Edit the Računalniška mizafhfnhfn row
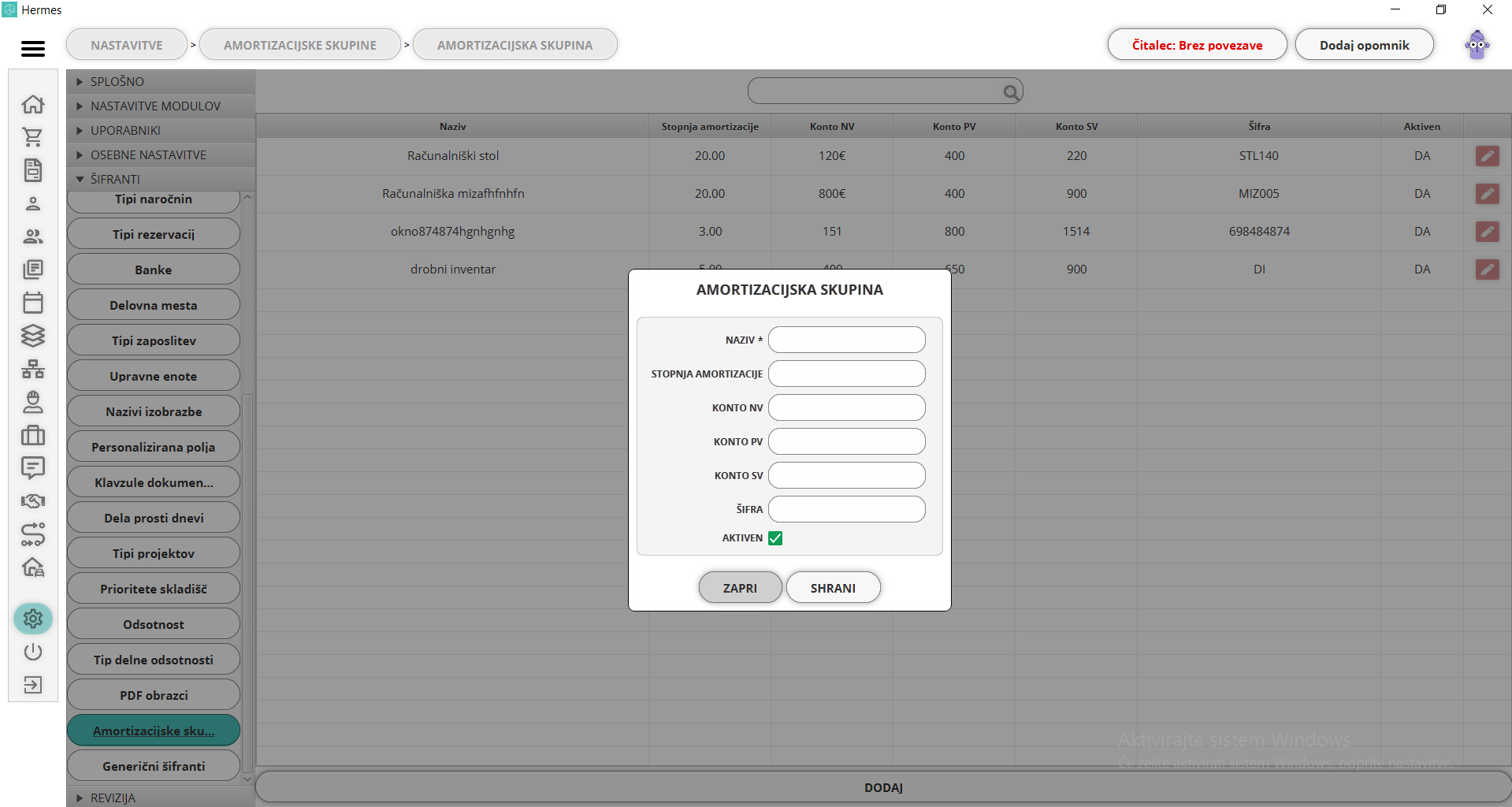This screenshot has height=807, width=1512. coord(1487,194)
